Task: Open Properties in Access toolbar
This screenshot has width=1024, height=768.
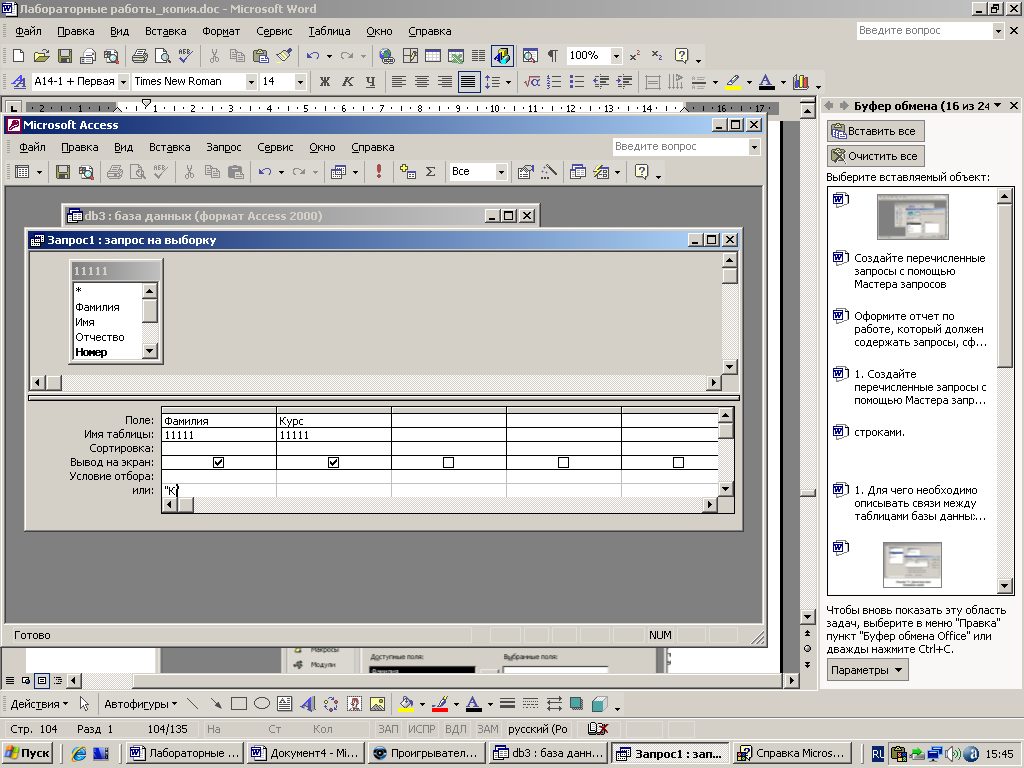Action: [x=526, y=172]
